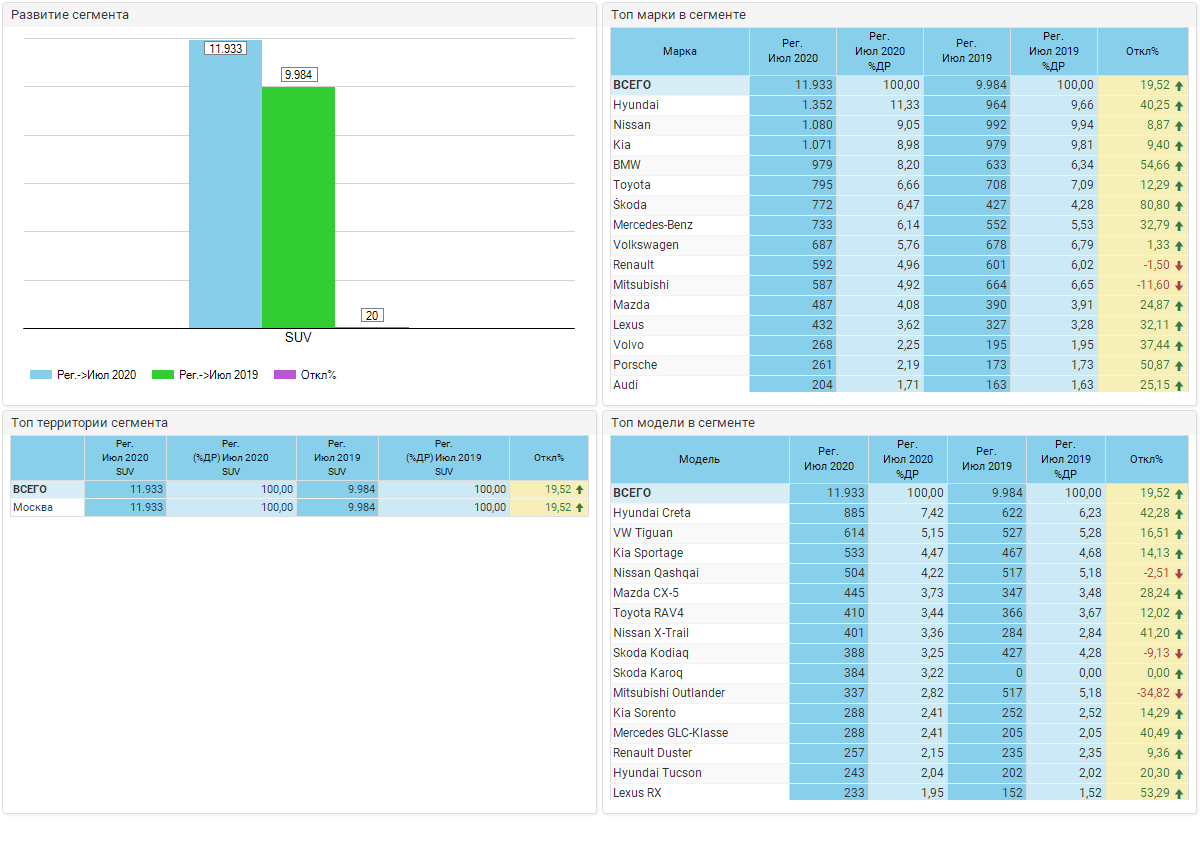1200x848 pixels.
Task: Select the Hyundai Creta model row
Action: (x=899, y=513)
